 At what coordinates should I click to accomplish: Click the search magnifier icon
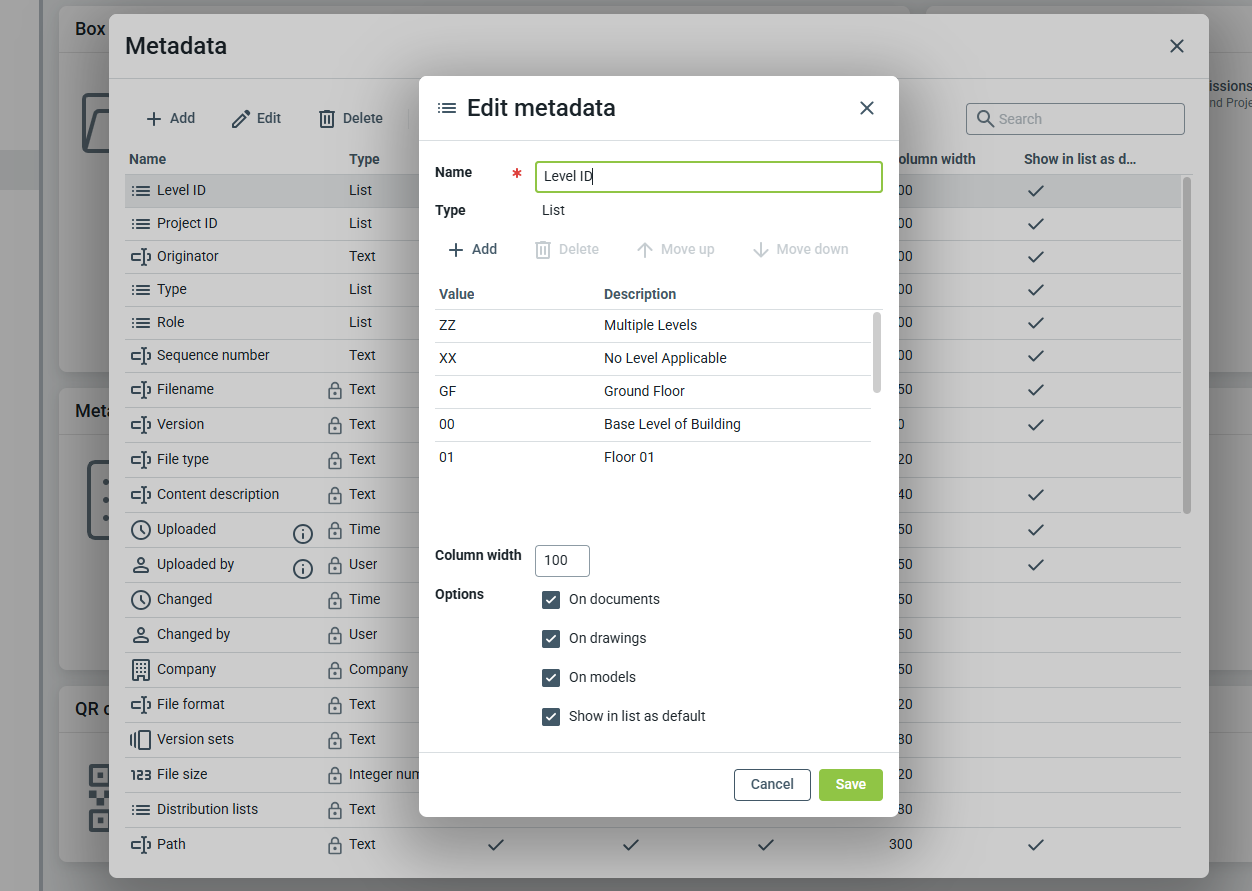pyautogui.click(x=985, y=119)
